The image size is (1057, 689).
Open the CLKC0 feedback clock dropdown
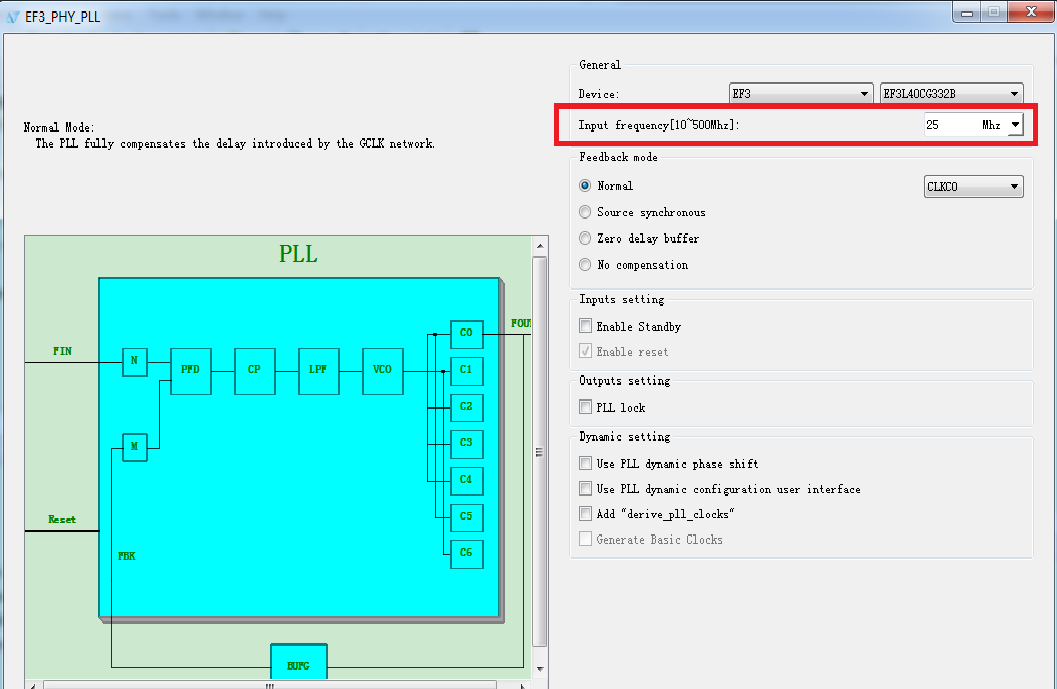(972, 187)
